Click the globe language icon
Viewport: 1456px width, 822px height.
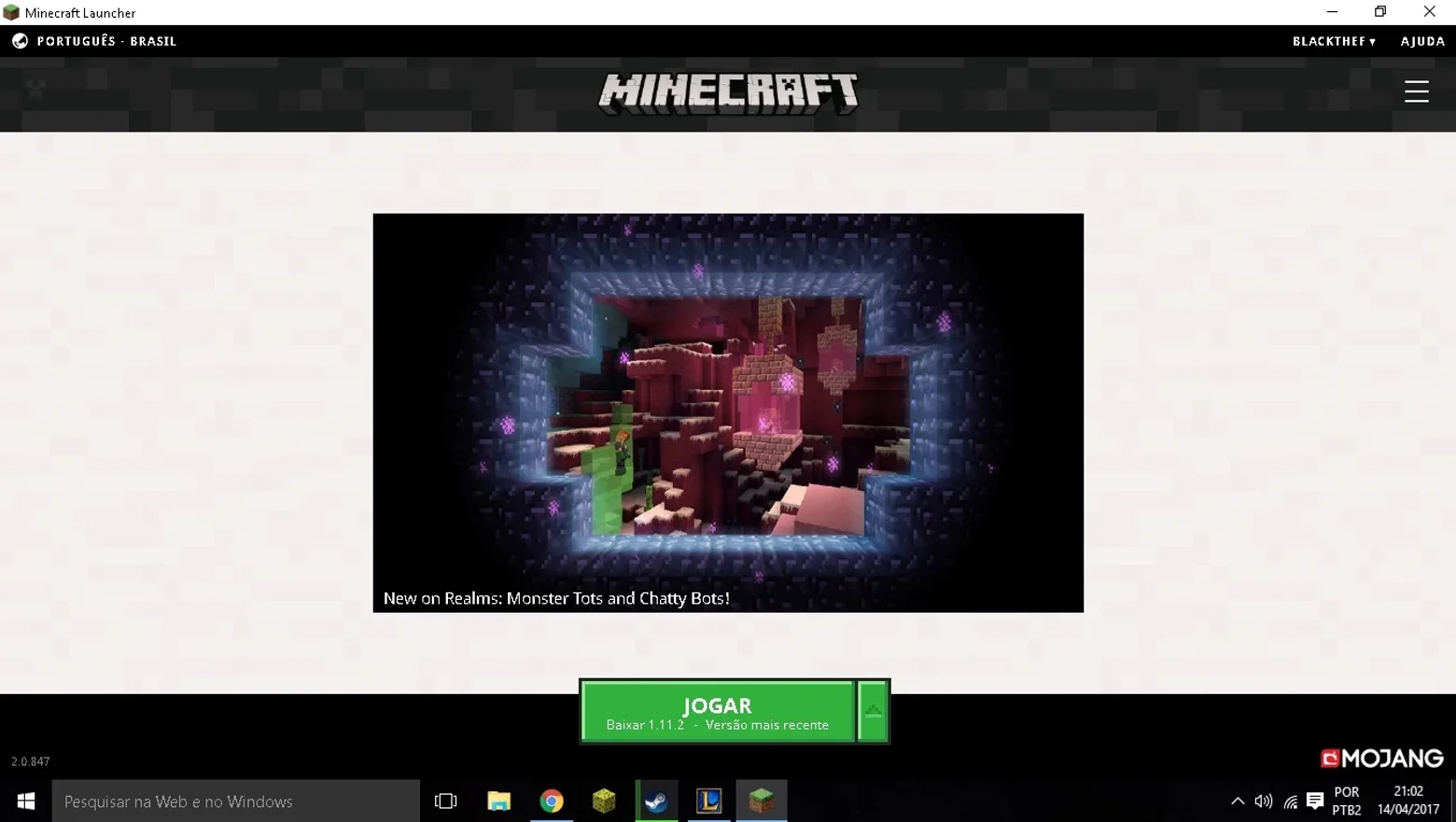pyautogui.click(x=20, y=41)
